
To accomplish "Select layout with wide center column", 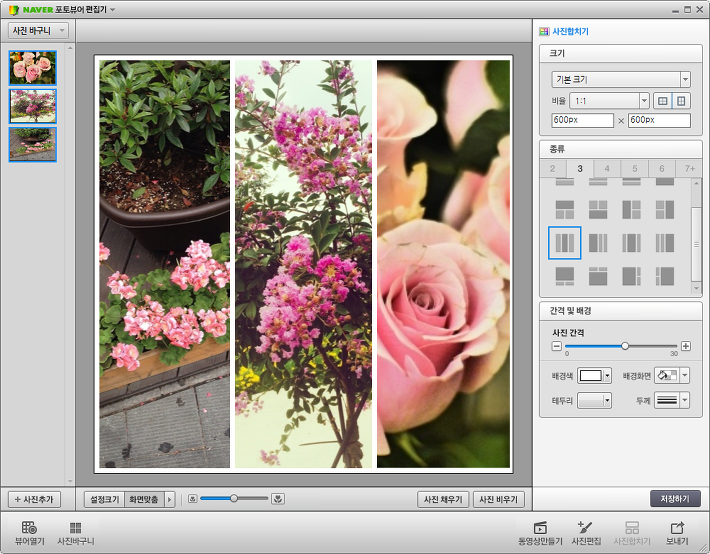I will coord(631,243).
